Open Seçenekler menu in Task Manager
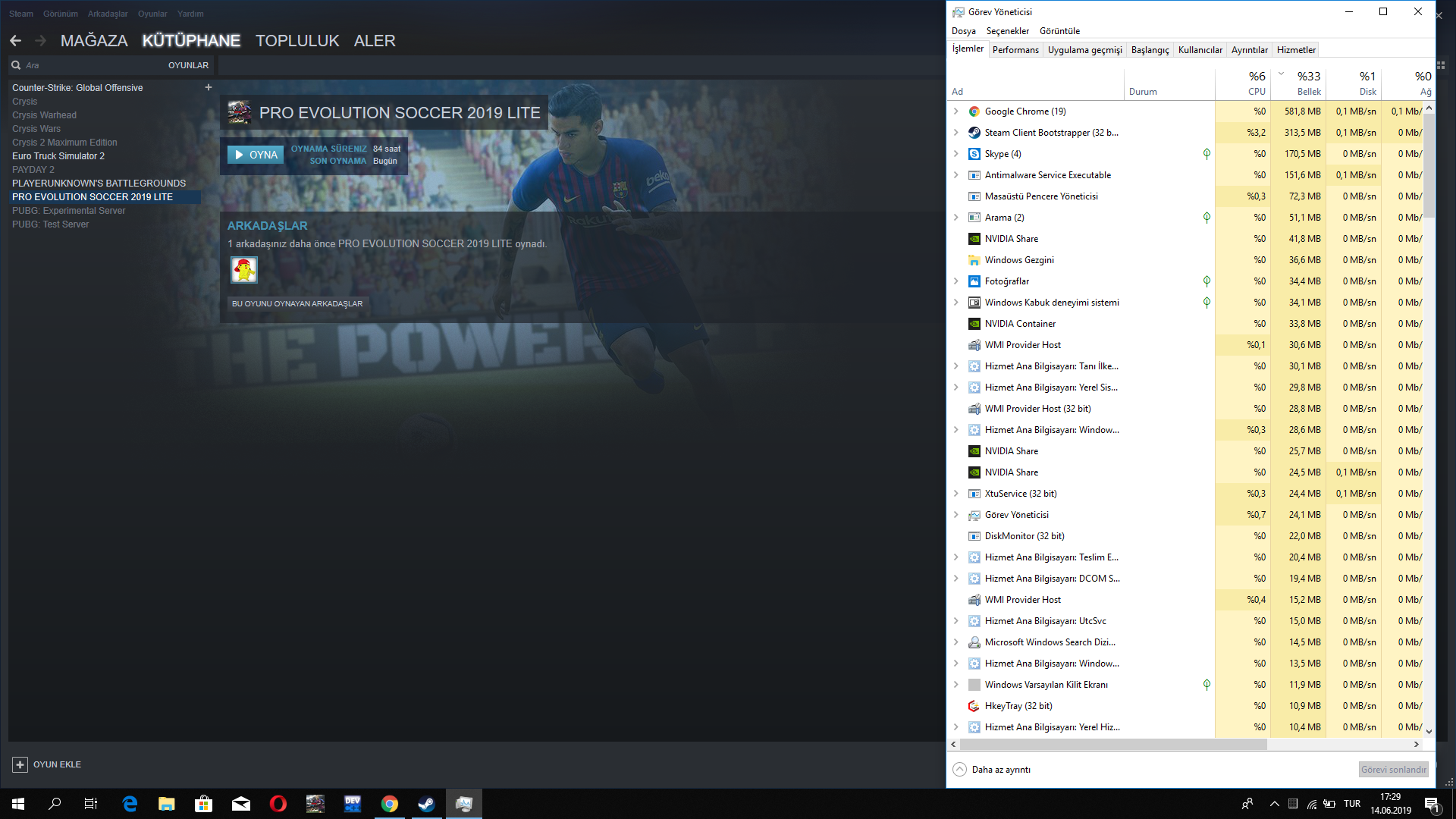1456x819 pixels. tap(1008, 31)
